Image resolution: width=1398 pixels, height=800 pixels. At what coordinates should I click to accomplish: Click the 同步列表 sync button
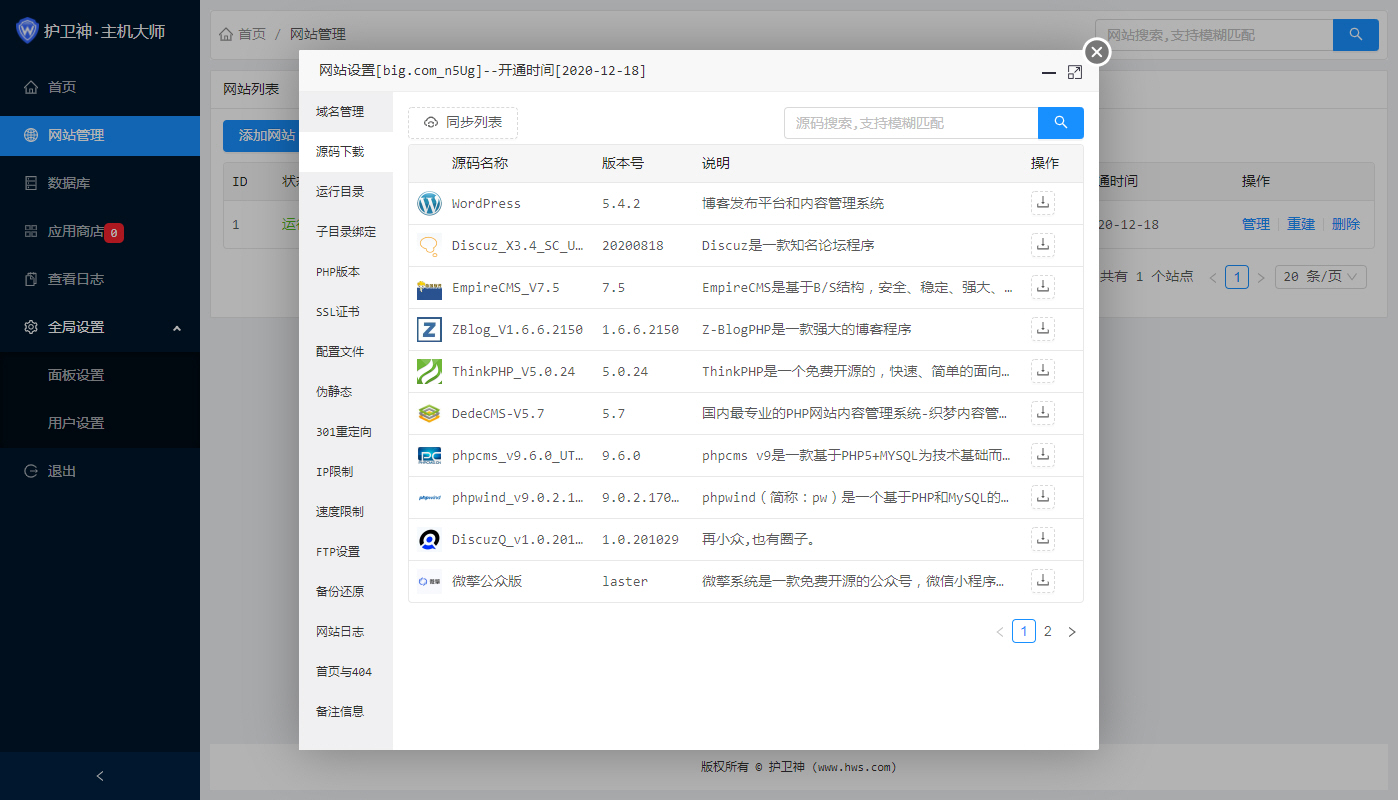463,123
